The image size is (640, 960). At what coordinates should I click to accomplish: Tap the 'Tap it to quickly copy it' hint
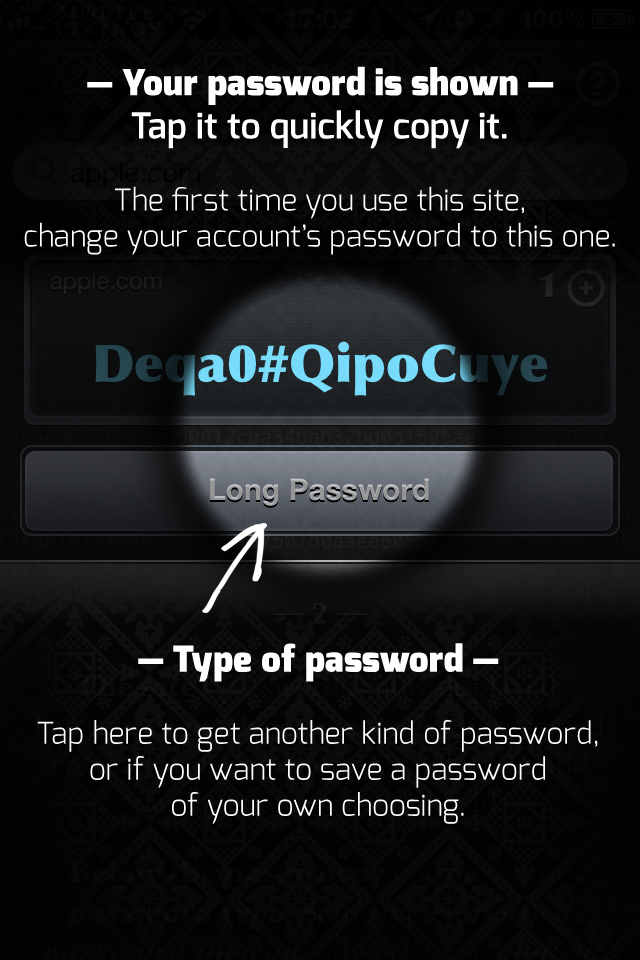point(320,128)
